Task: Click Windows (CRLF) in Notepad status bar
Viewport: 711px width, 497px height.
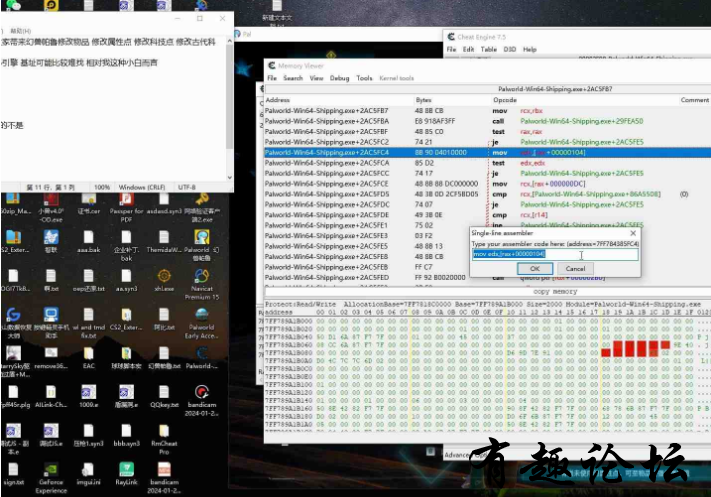Action: click(141, 187)
